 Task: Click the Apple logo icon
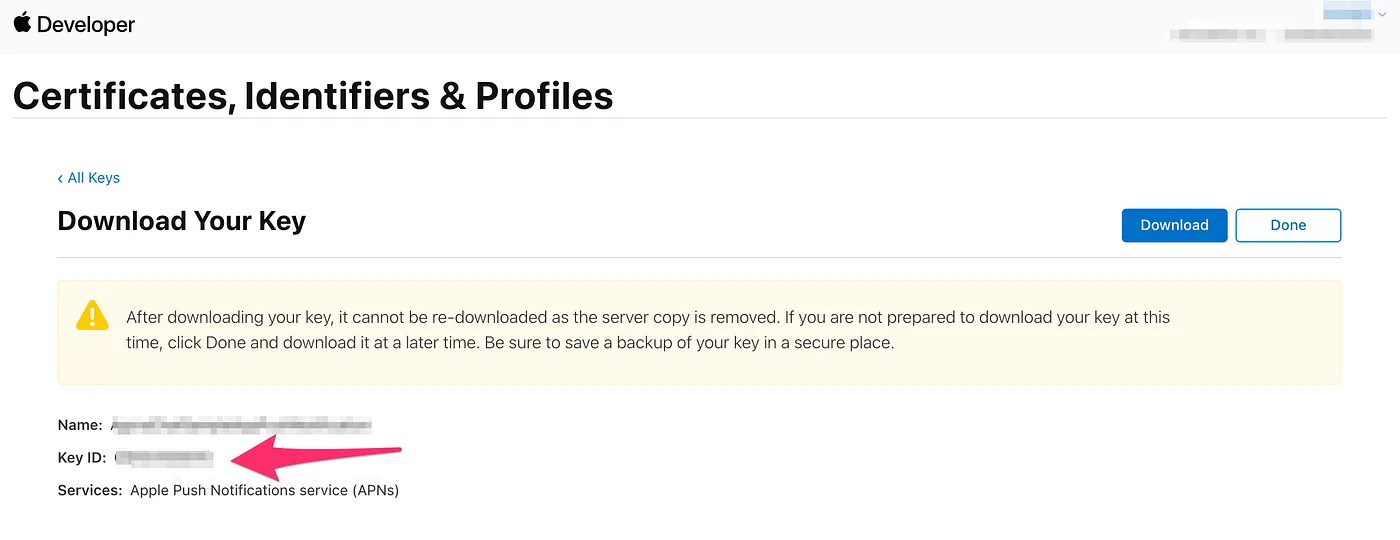(22, 22)
